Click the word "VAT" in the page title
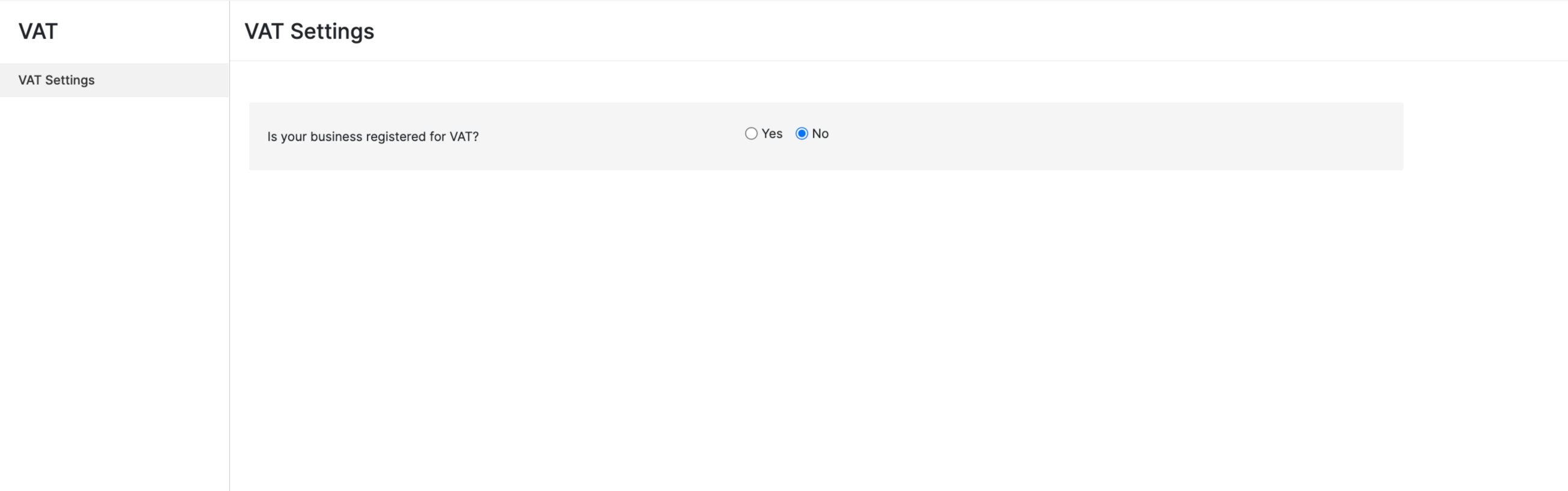This screenshot has height=491, width=1568. [264, 31]
